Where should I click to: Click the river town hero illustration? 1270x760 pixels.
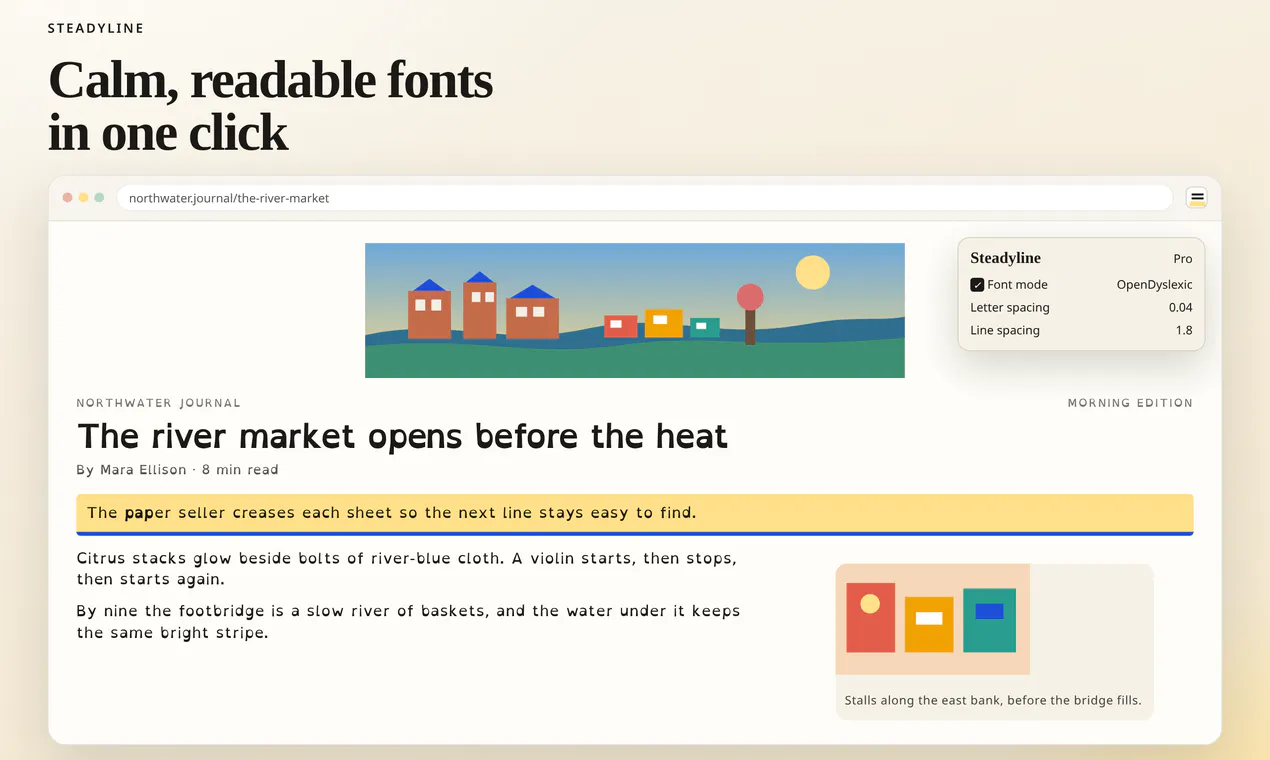(x=635, y=310)
